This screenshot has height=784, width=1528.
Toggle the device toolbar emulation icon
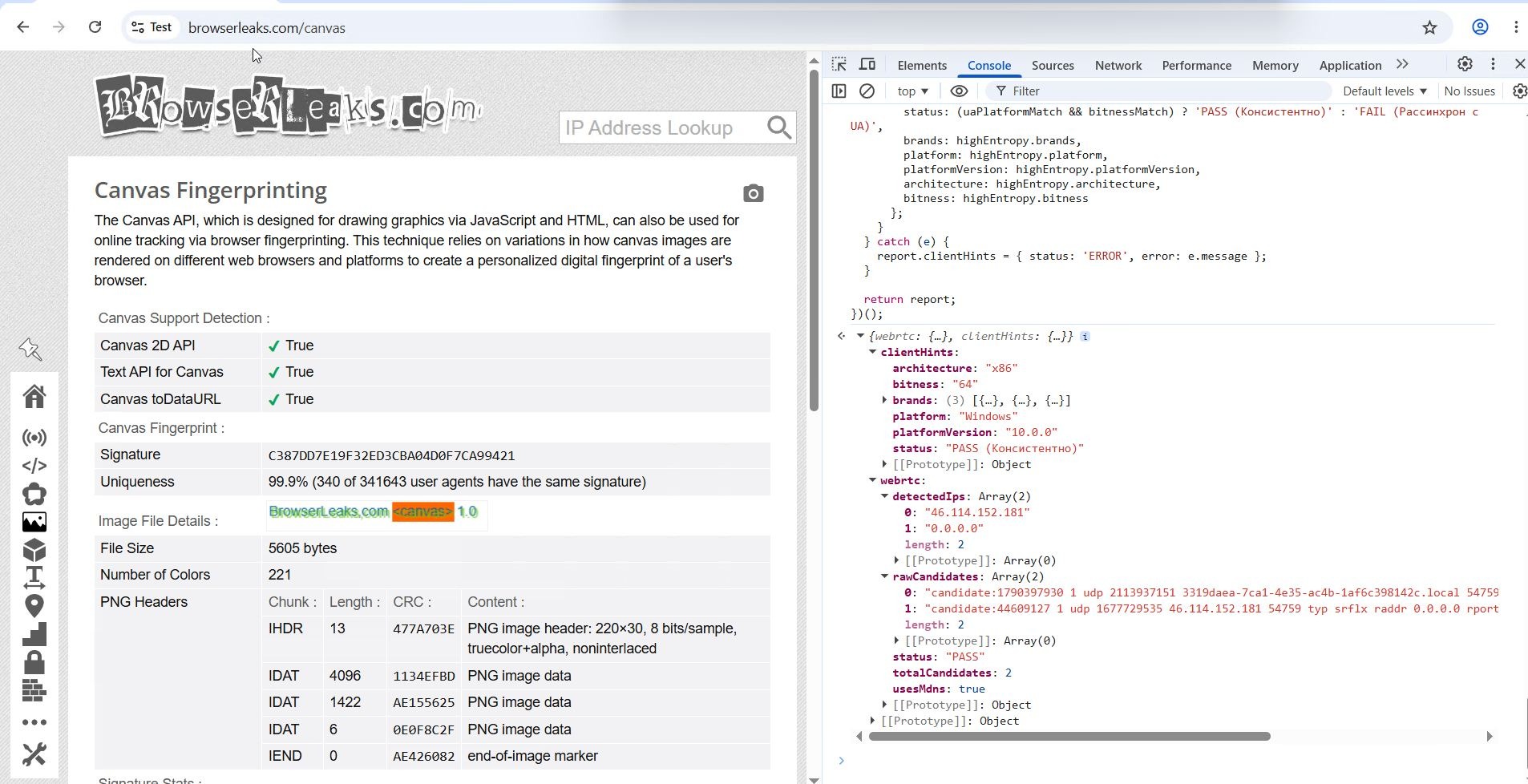point(867,64)
